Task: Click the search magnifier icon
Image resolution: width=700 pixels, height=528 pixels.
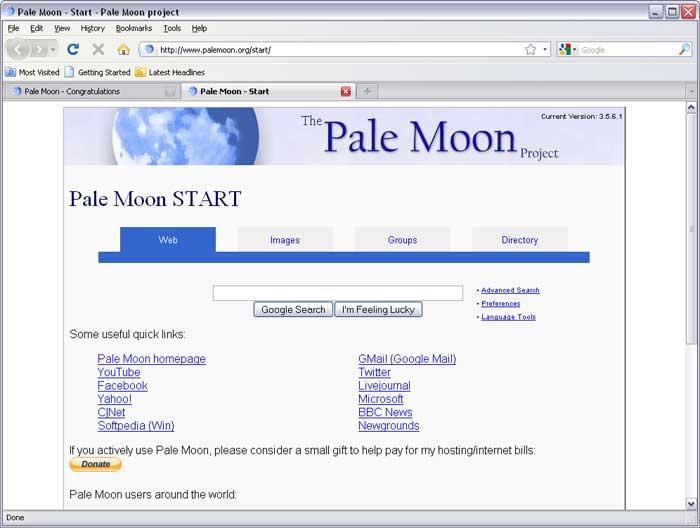Action: point(684,50)
